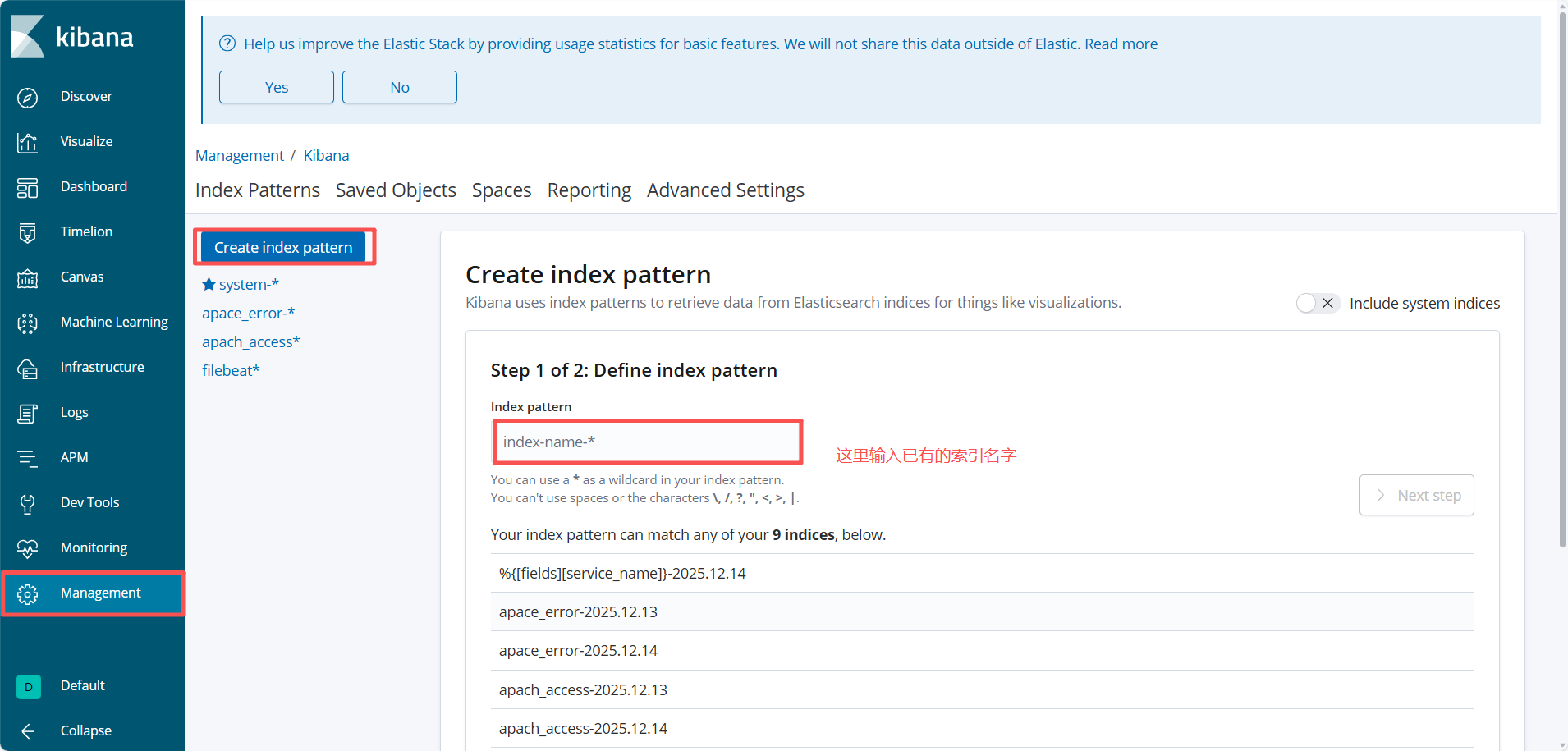
Task: Open Timelion via its shield icon
Action: 27,233
